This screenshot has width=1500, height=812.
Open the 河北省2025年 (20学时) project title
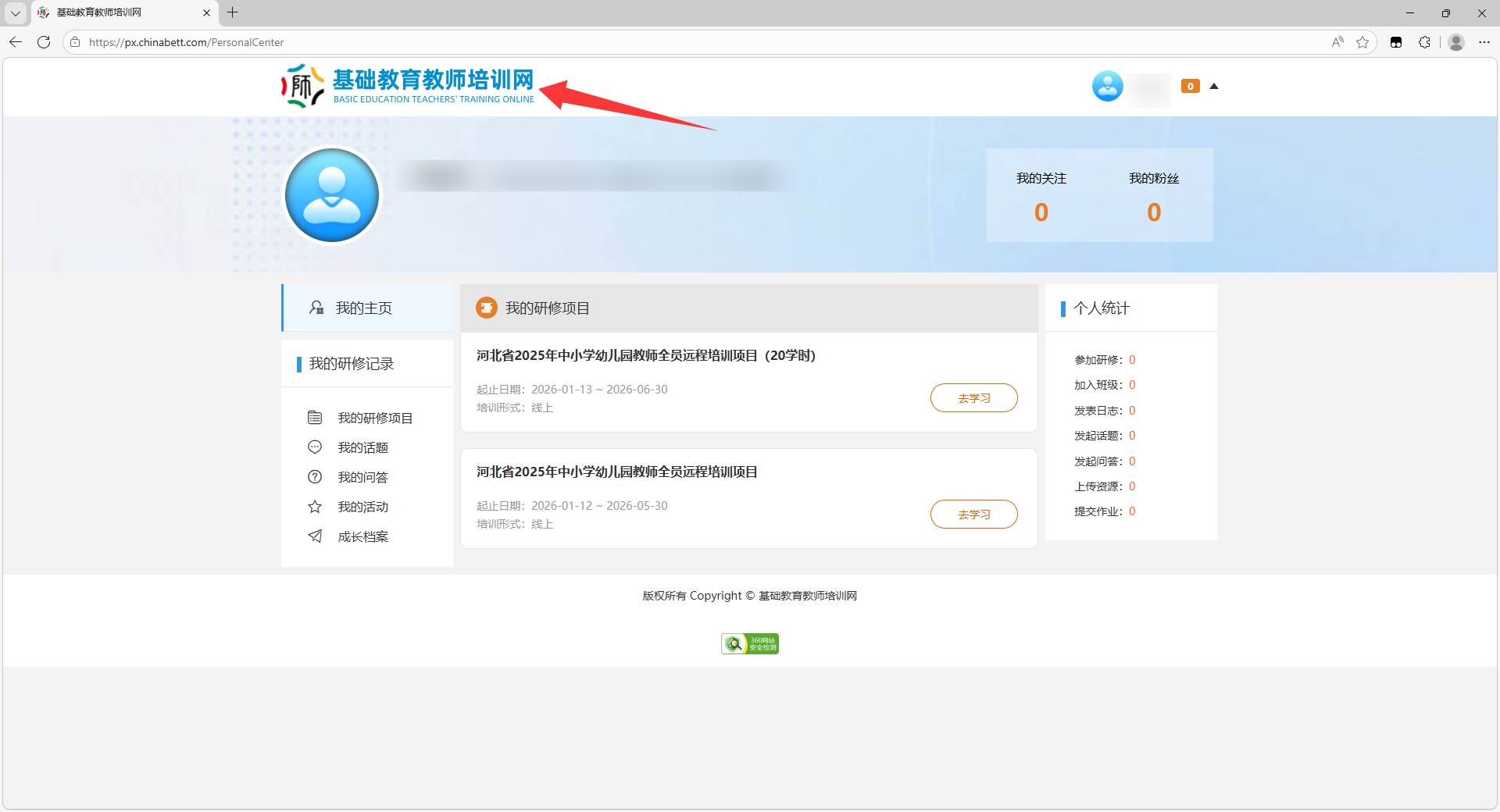click(x=645, y=356)
